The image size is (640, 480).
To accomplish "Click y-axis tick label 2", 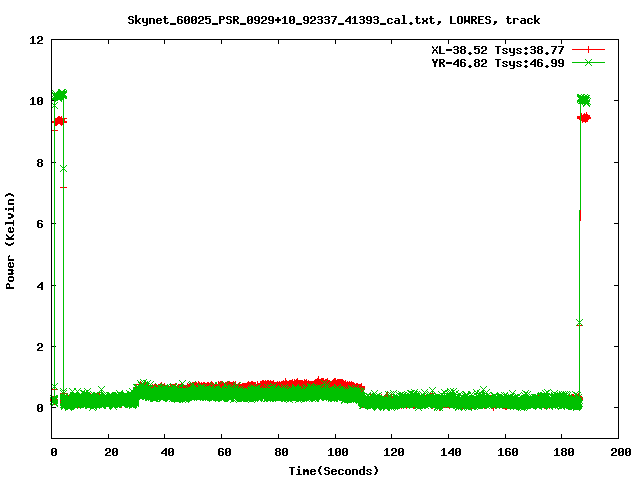I will pyautogui.click(x=40, y=347).
